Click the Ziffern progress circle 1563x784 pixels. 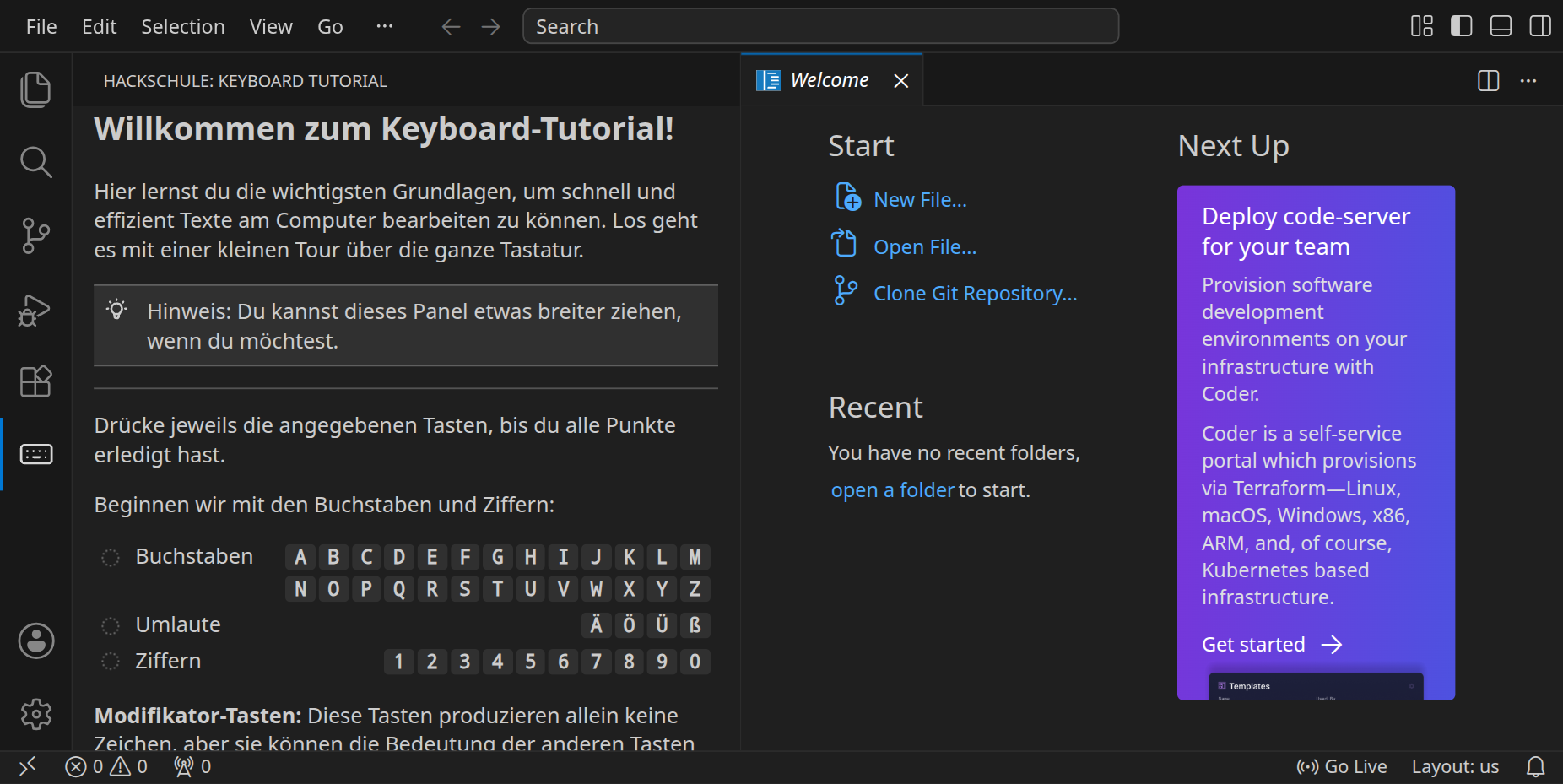111,662
